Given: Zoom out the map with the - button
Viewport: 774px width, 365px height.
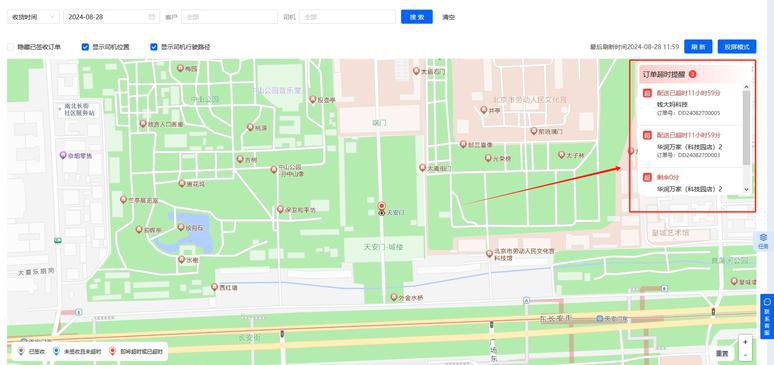Looking at the screenshot, I should 745,355.
